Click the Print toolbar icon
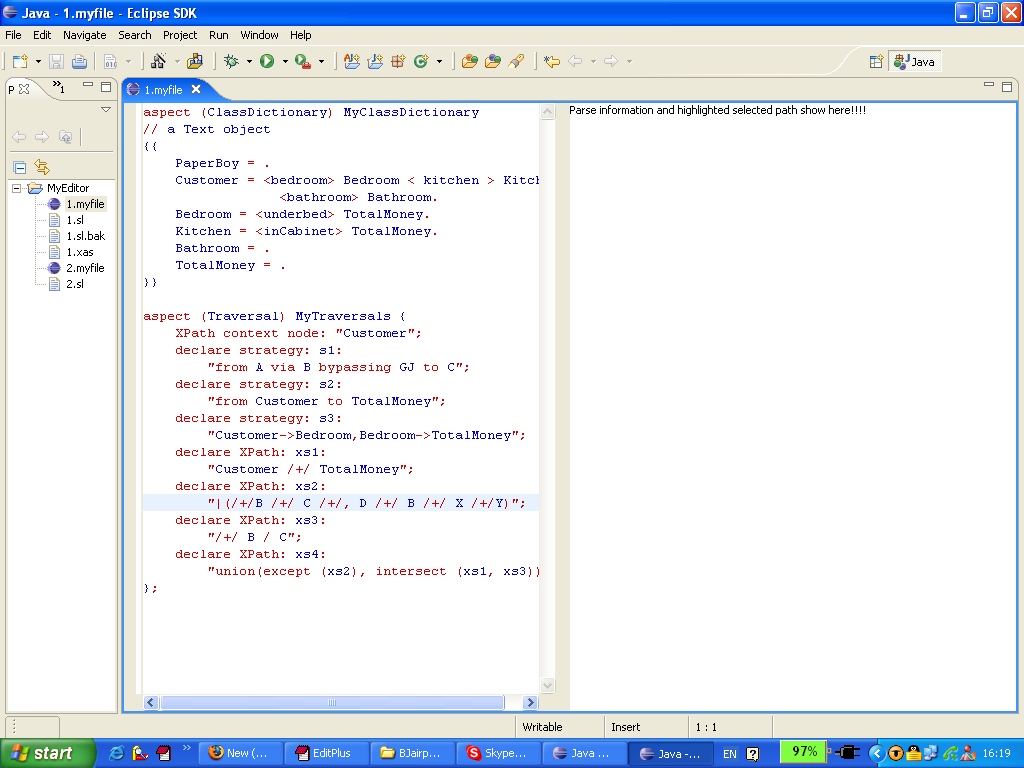 [79, 61]
